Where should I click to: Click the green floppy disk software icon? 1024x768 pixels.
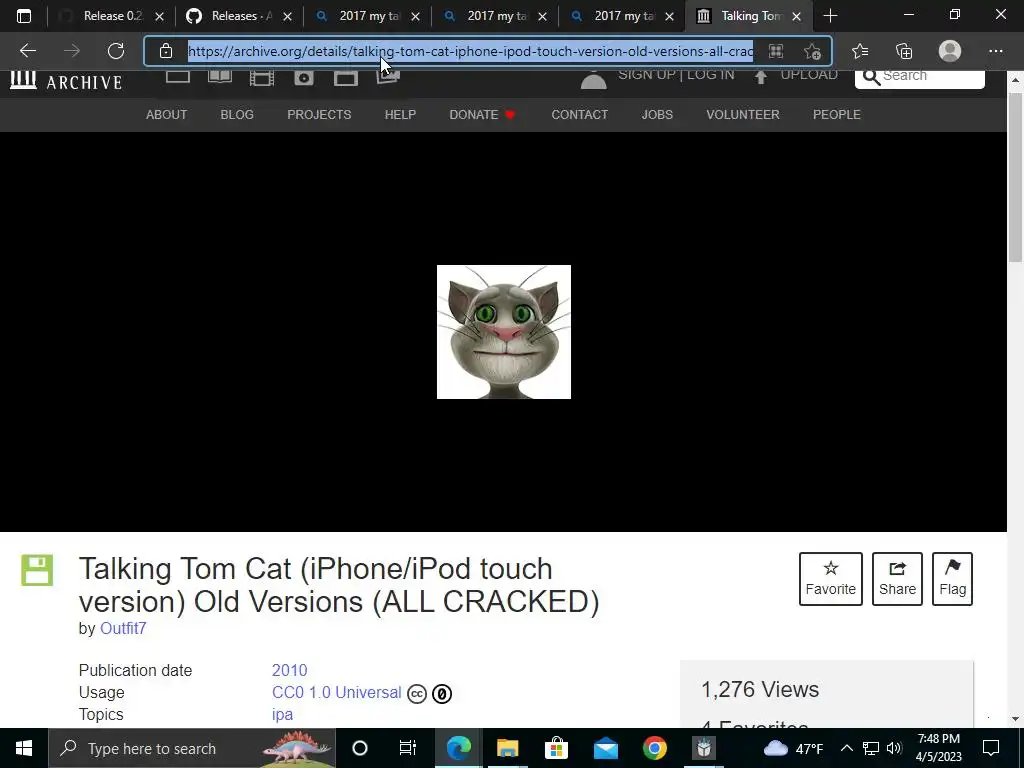point(37,570)
